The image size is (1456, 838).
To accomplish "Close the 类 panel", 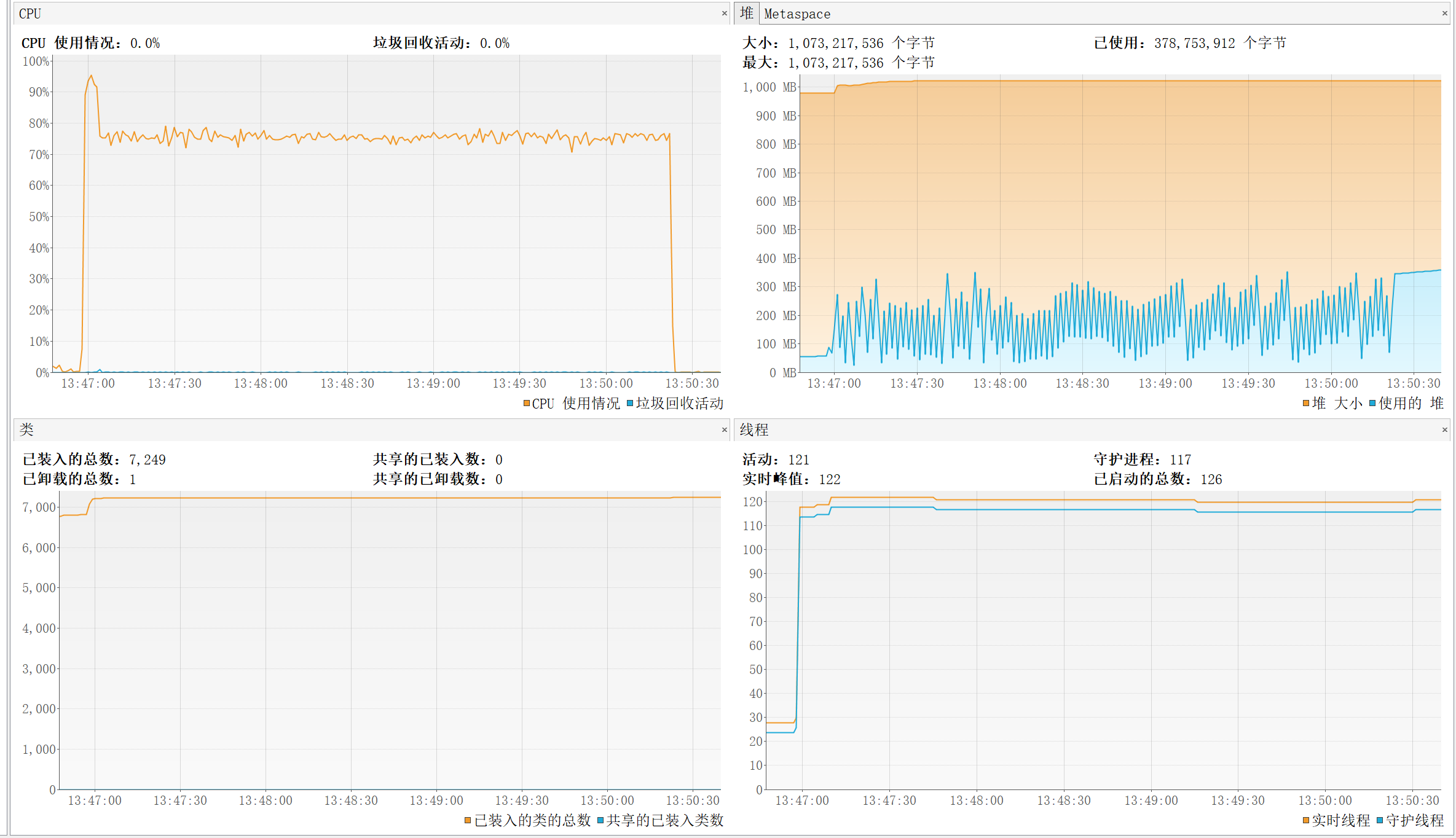I will (x=724, y=429).
